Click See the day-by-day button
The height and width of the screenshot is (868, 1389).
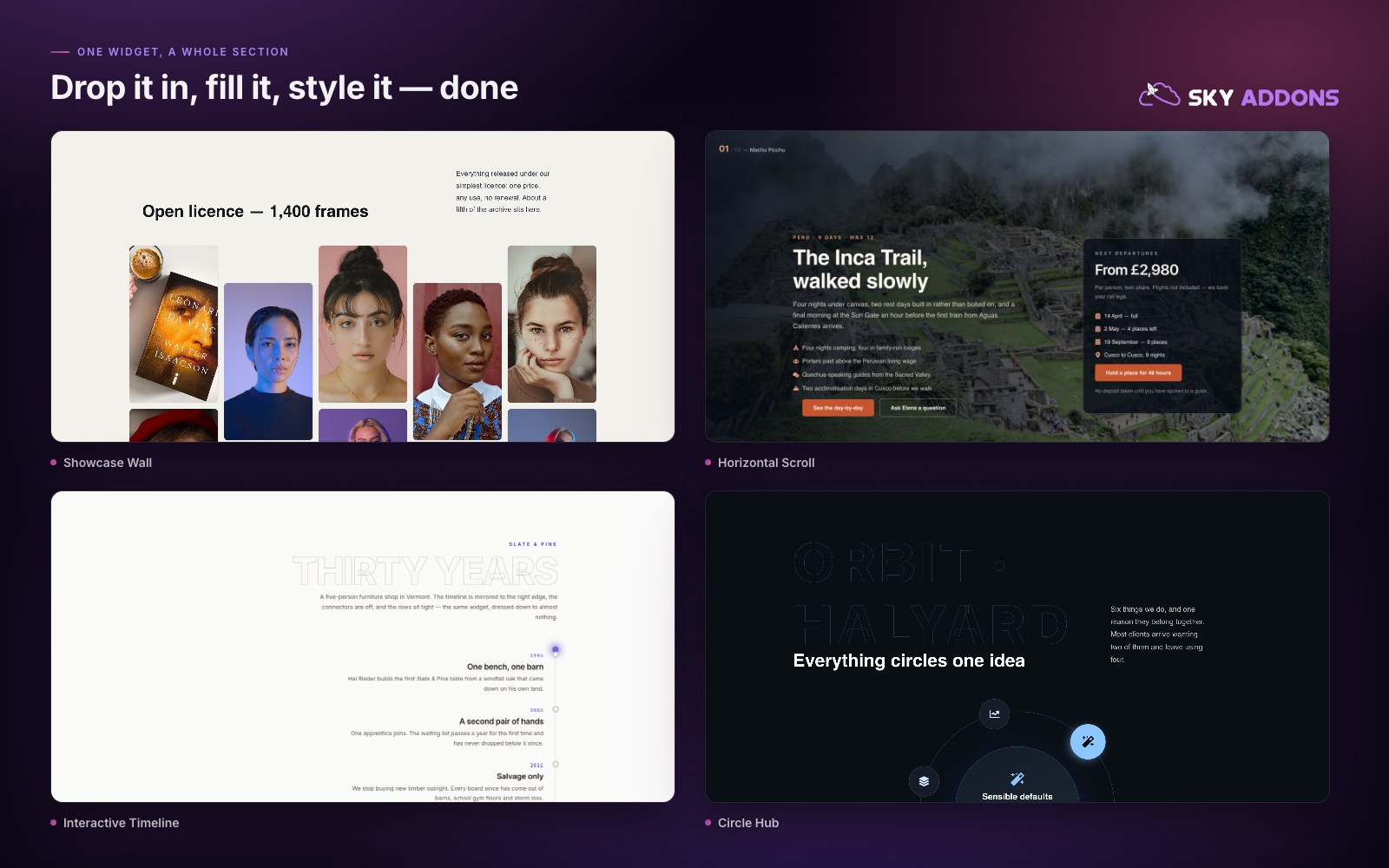838,408
